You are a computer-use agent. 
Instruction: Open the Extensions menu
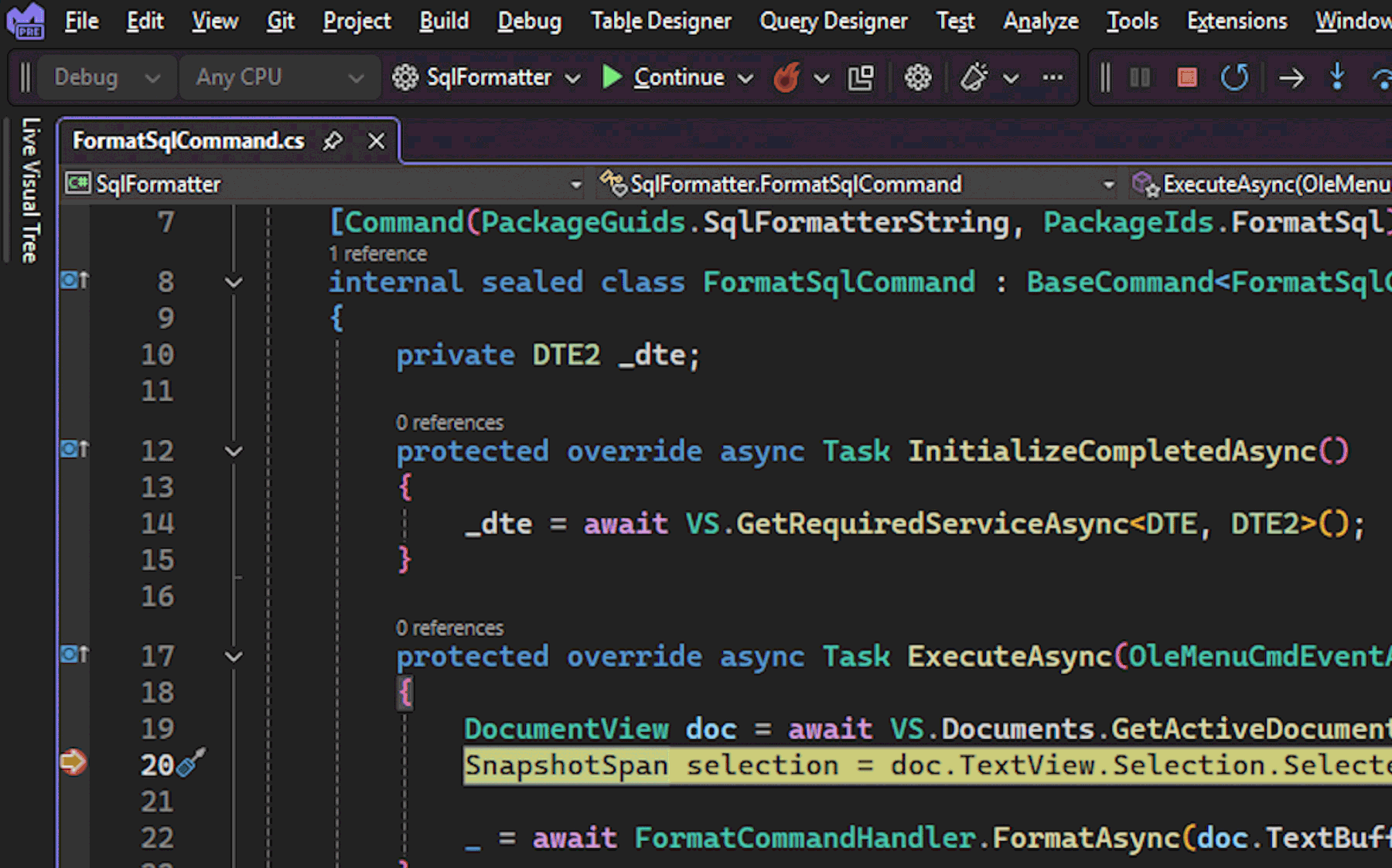pyautogui.click(x=1237, y=21)
